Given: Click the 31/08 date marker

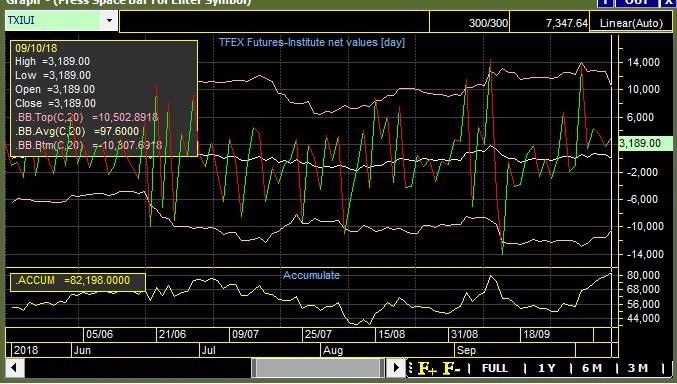Looking at the screenshot, I should click(465, 334).
